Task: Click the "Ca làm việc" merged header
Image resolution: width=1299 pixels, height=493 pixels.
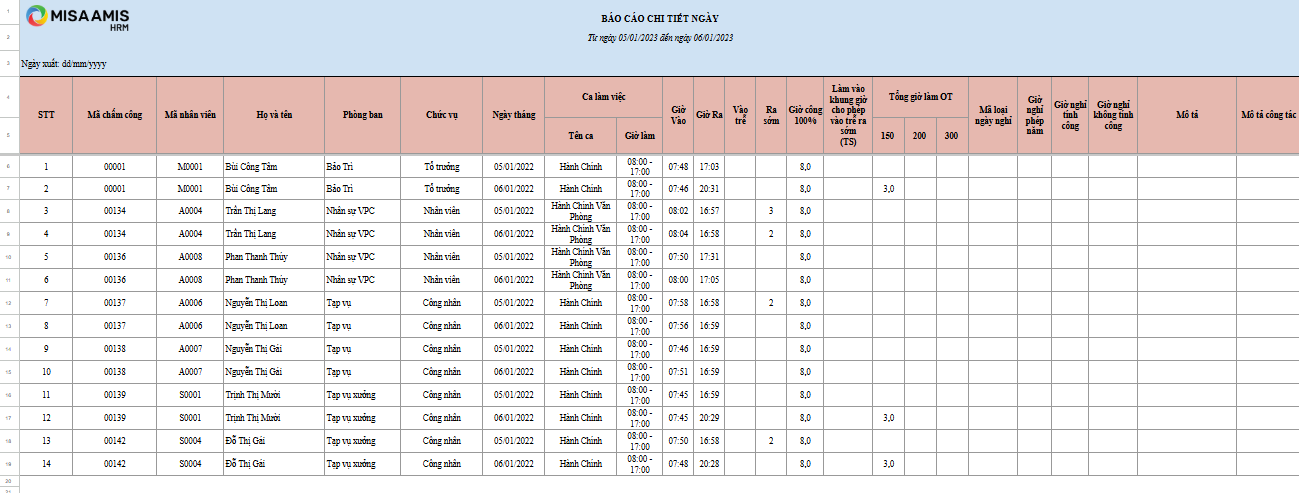Action: (603, 97)
